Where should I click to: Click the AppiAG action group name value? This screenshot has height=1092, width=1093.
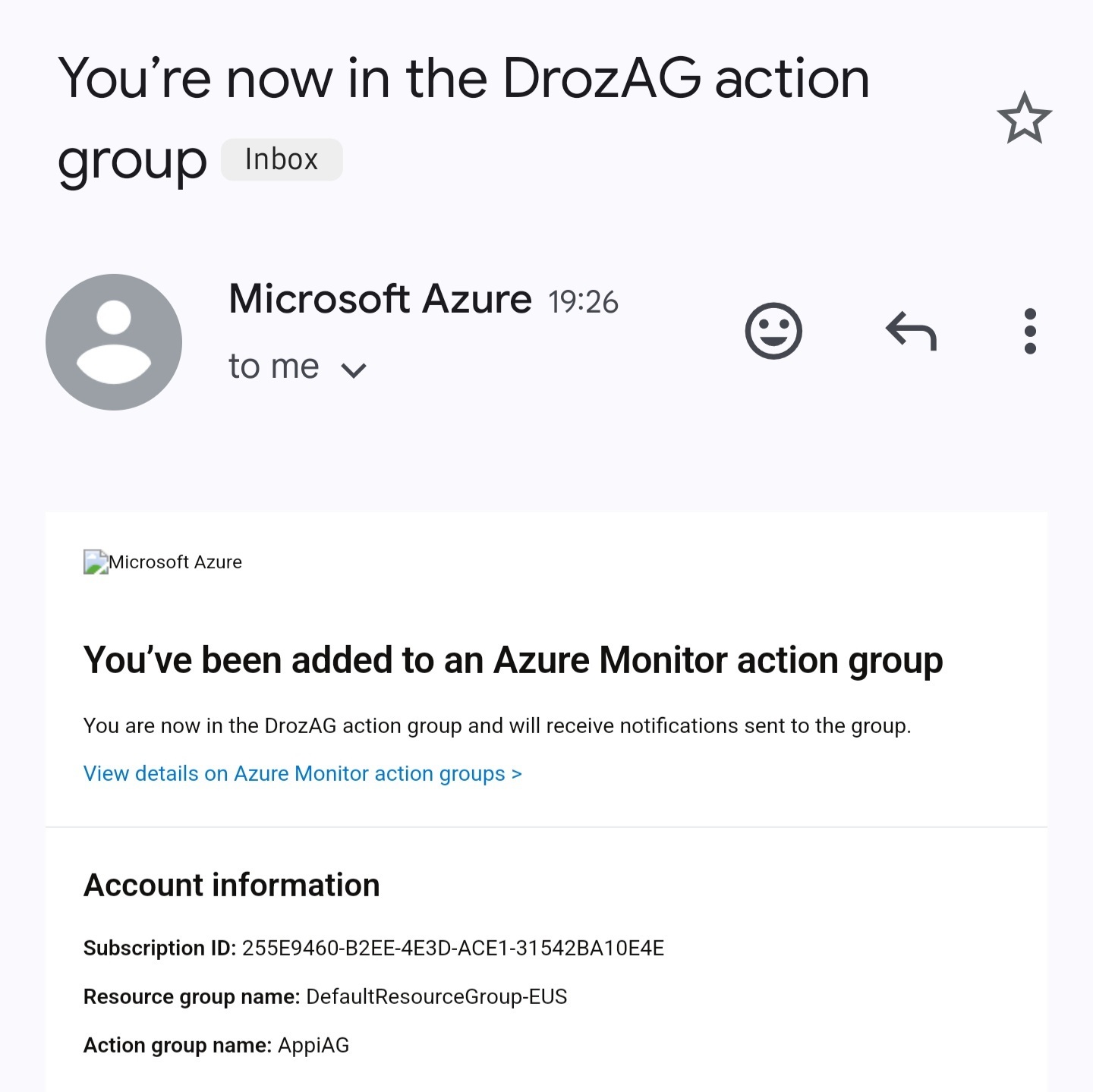tap(313, 1046)
